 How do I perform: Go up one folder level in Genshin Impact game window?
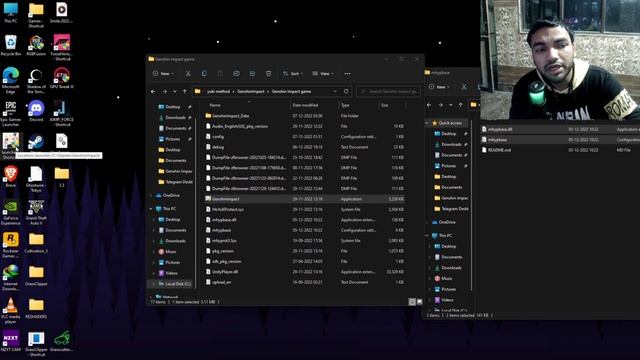(x=184, y=91)
